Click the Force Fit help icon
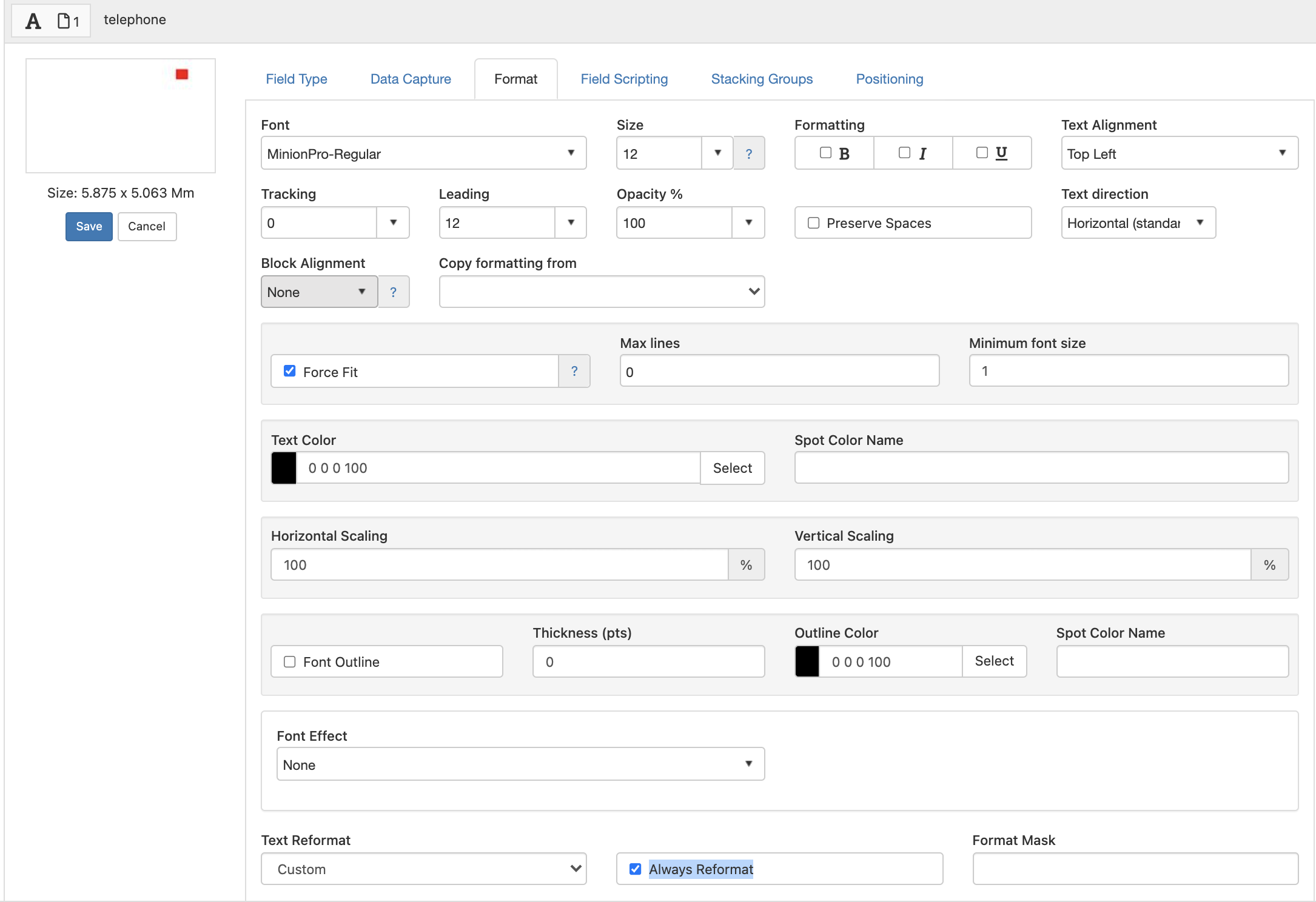 pos(575,371)
